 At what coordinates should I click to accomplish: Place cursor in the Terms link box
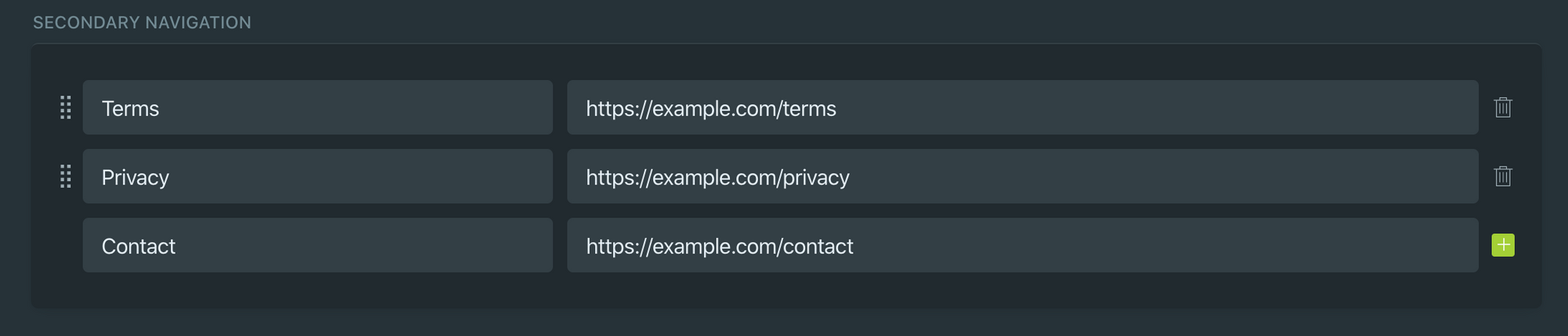1022,108
